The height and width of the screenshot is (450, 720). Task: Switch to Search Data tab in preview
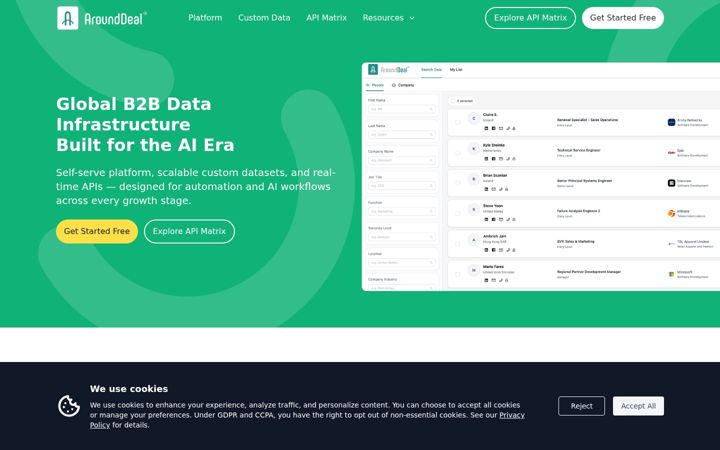[432, 70]
